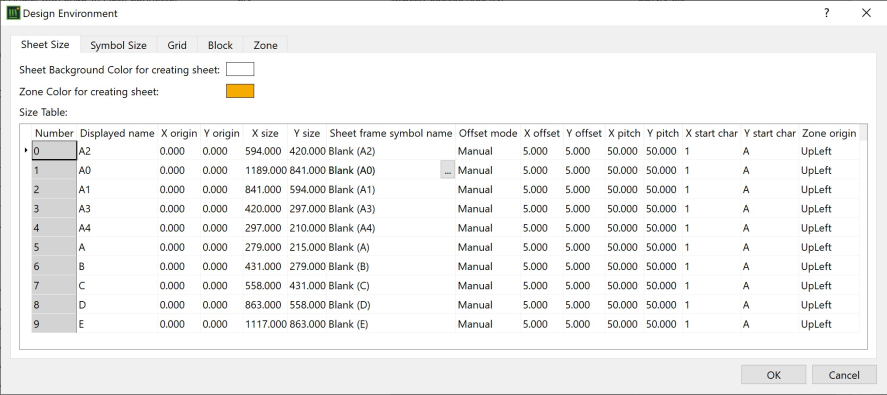Pick the orange Zone Color swatch
887x395 pixels.
click(x=240, y=91)
